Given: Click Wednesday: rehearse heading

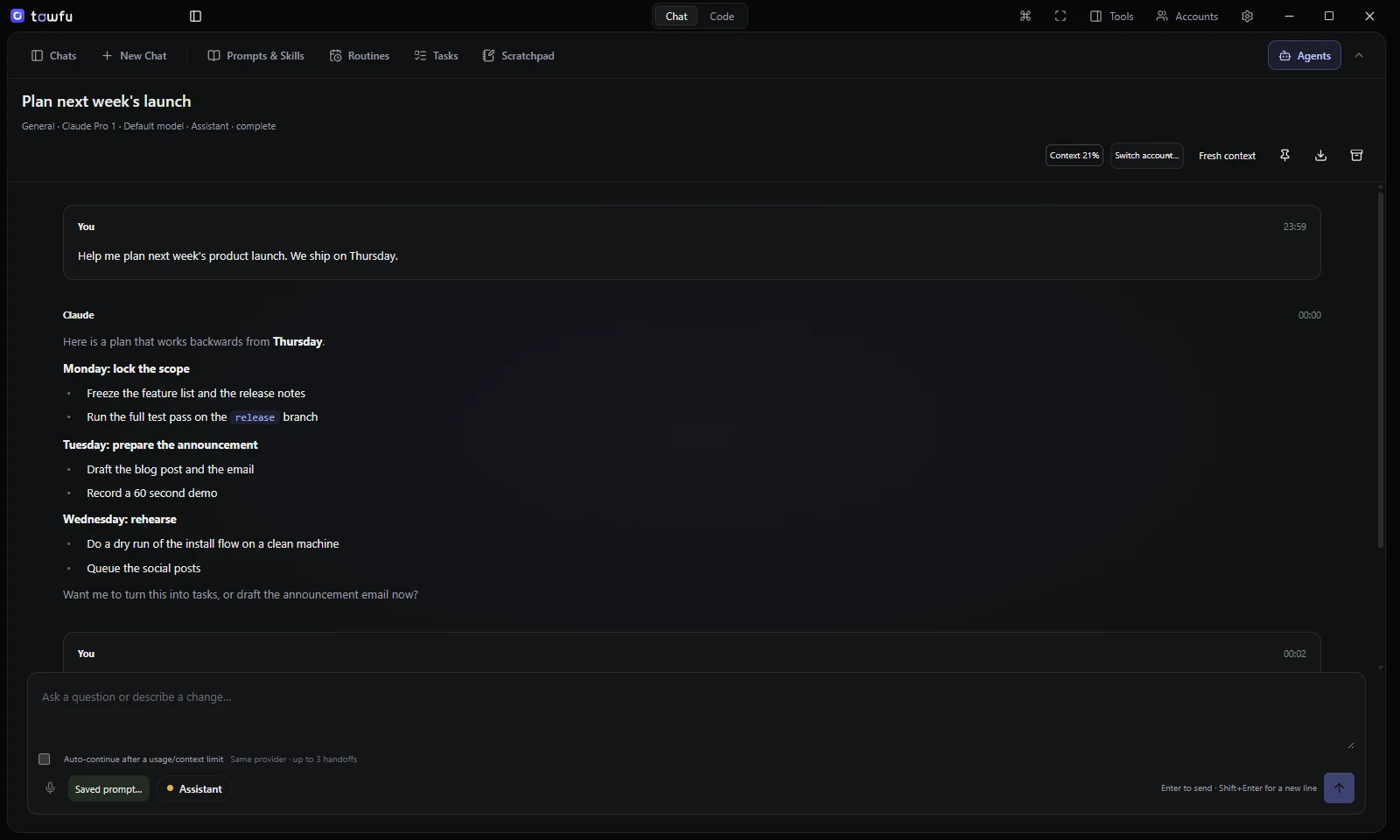Looking at the screenshot, I should click(x=120, y=519).
